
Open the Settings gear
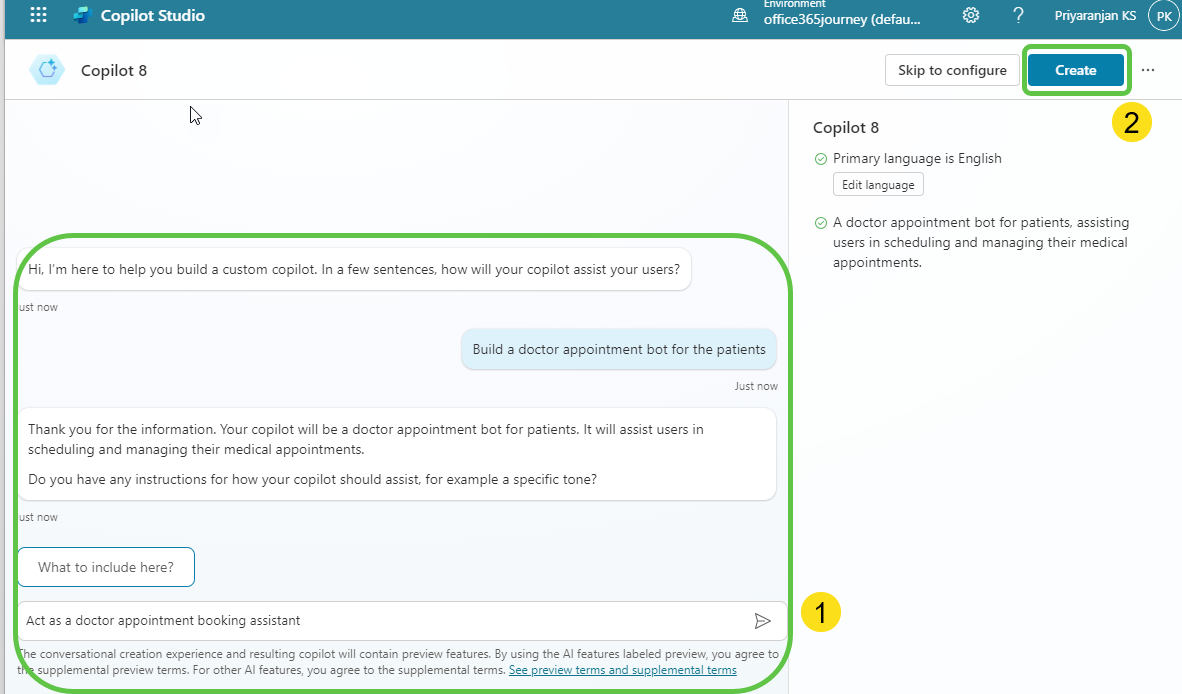970,15
